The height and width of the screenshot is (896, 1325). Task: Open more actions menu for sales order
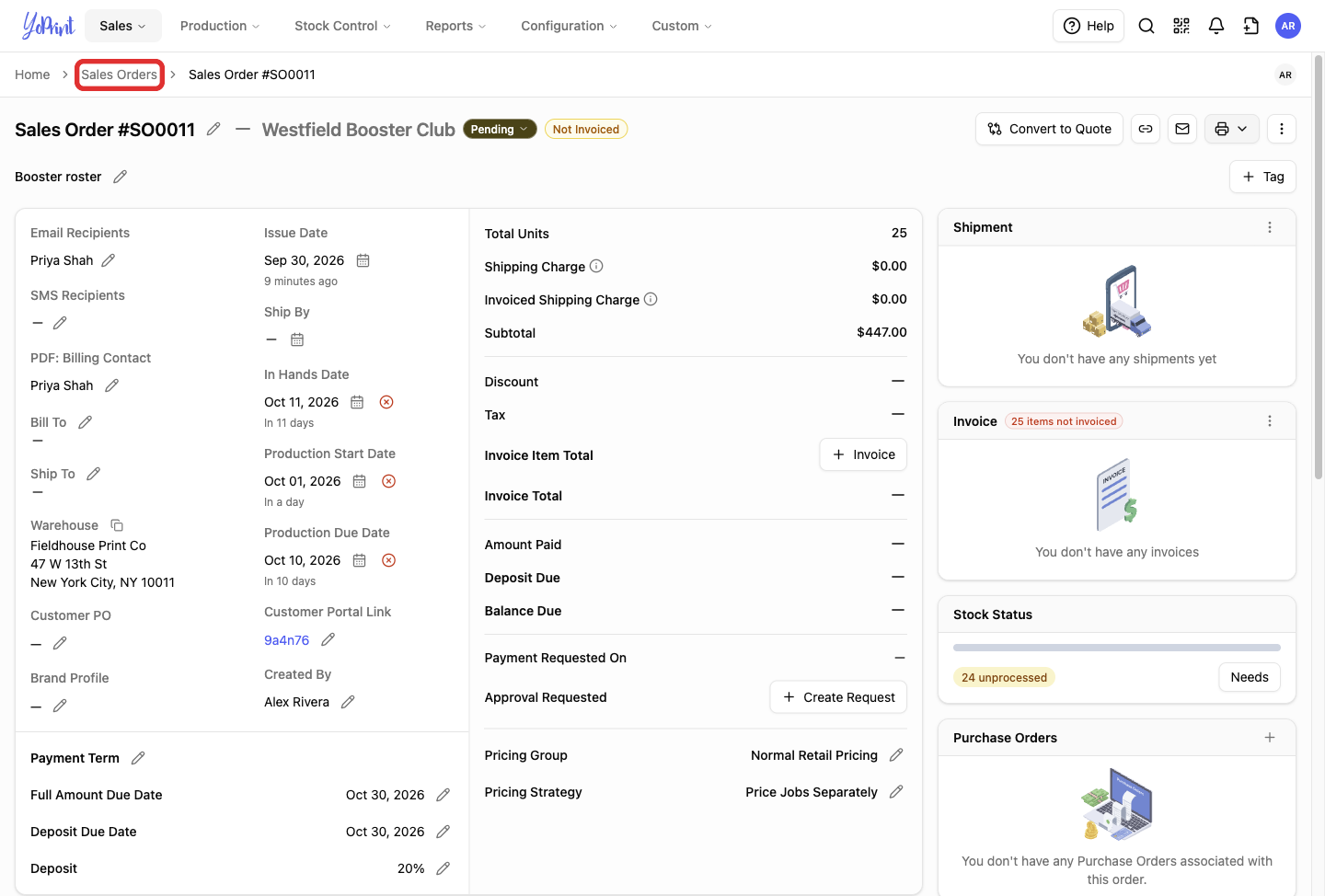coord(1282,129)
